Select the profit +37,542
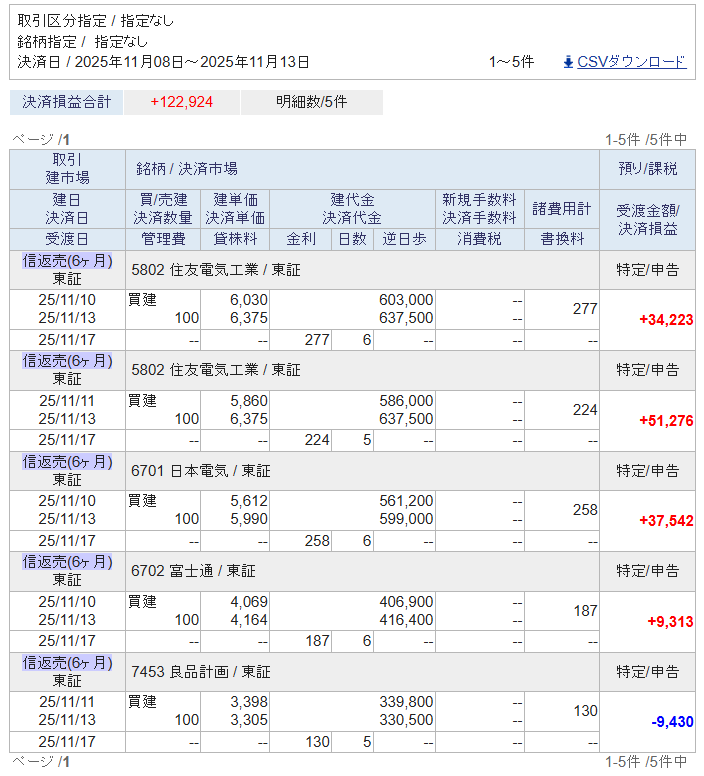 666,521
